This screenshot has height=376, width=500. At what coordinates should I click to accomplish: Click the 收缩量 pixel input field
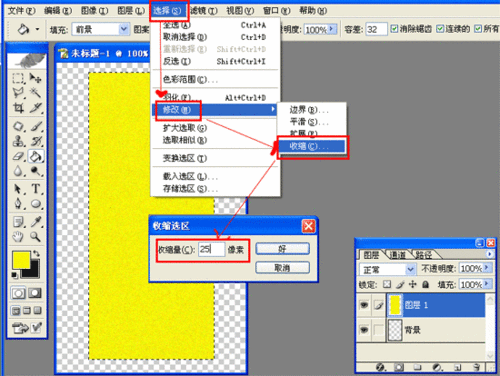coord(211,249)
